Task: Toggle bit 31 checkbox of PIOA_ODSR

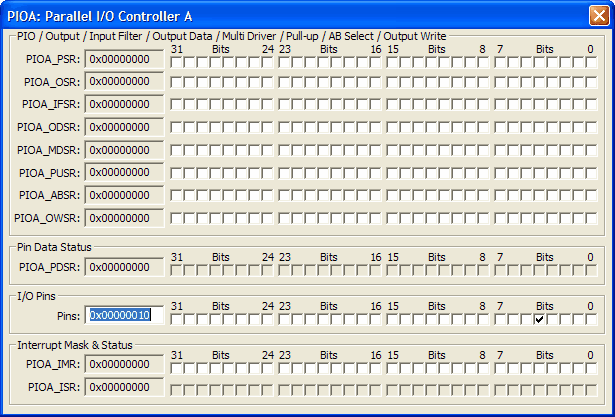Action: [176, 127]
